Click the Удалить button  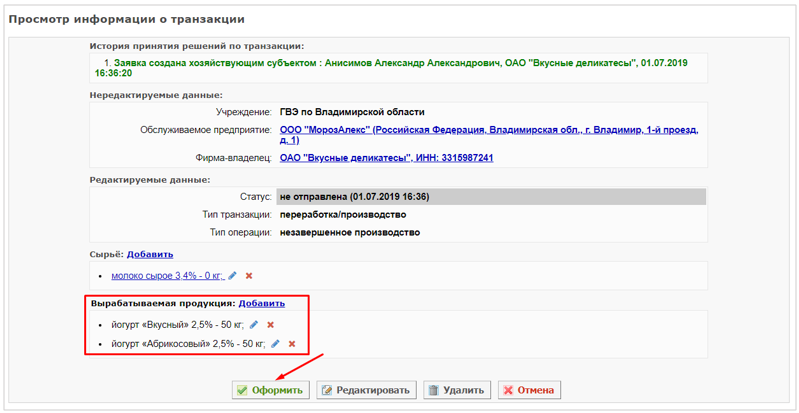[x=457, y=391]
